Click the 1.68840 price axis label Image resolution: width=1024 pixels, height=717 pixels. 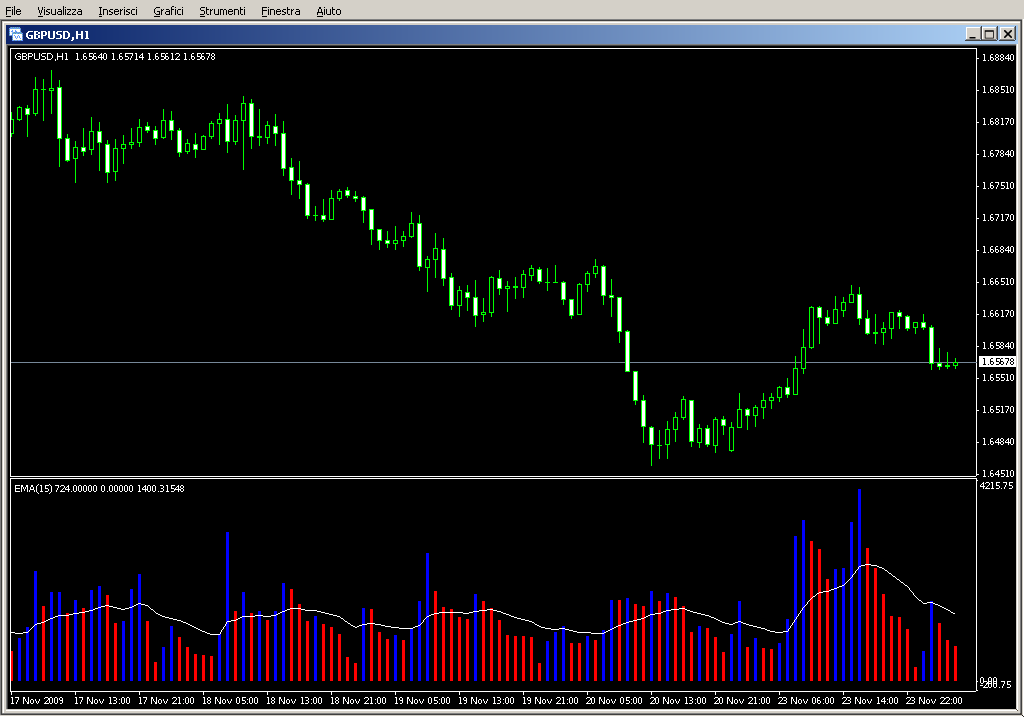(998, 57)
